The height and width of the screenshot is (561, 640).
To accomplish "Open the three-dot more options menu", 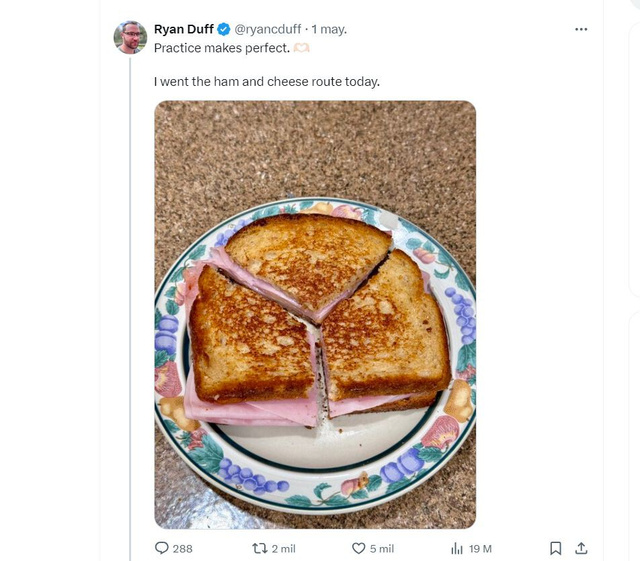I will 581,29.
